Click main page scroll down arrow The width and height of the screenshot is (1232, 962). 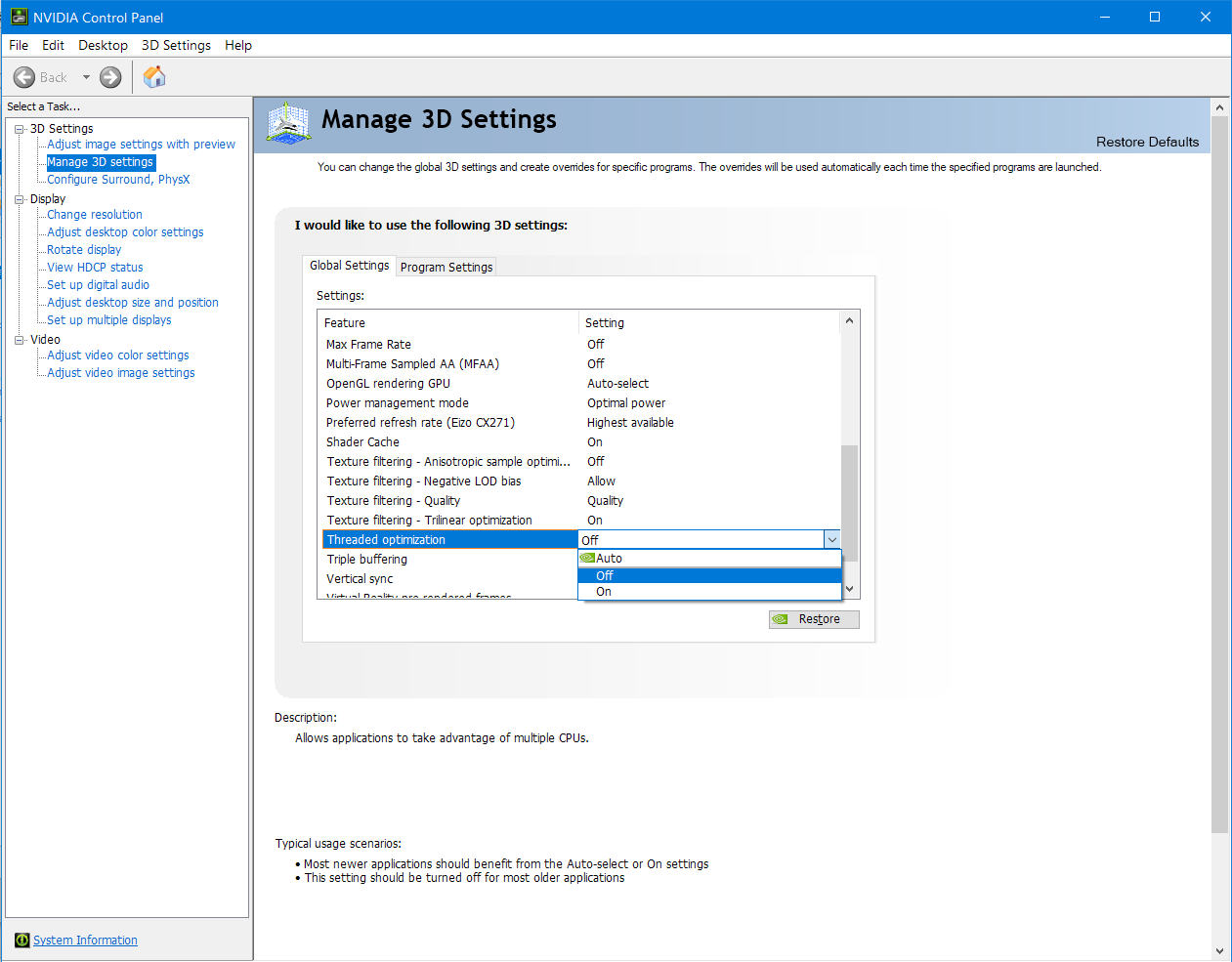tap(1219, 951)
